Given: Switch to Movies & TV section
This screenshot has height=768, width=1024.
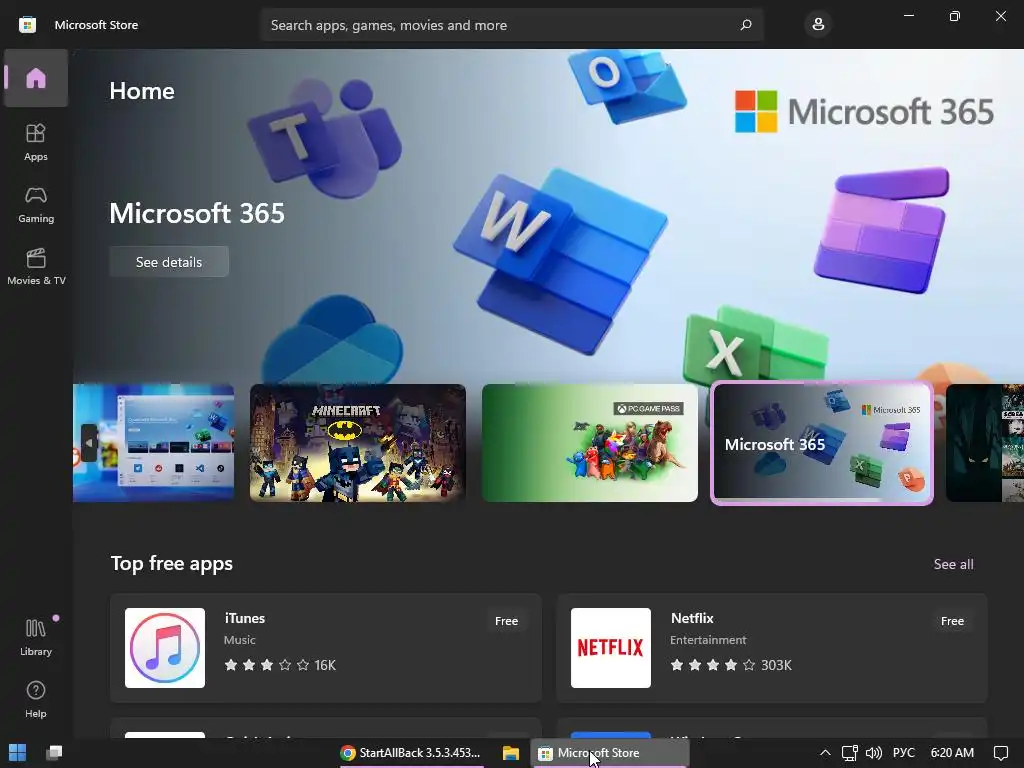Looking at the screenshot, I should [36, 266].
